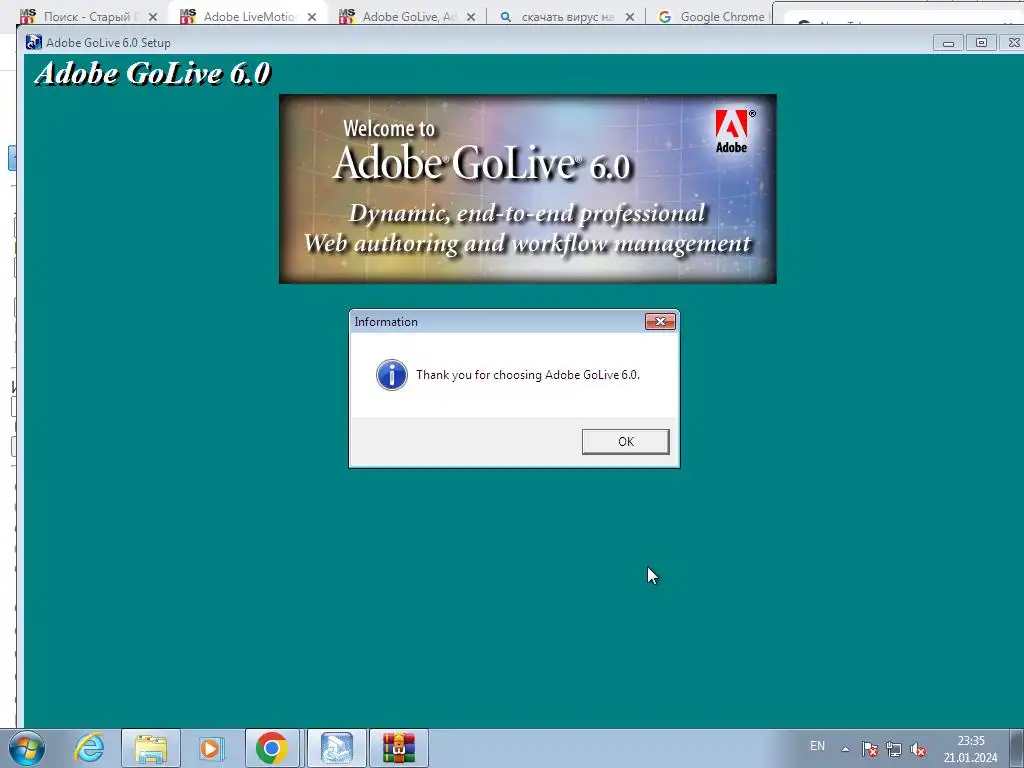Switch to Google Chrome in taskbar

[x=272, y=748]
